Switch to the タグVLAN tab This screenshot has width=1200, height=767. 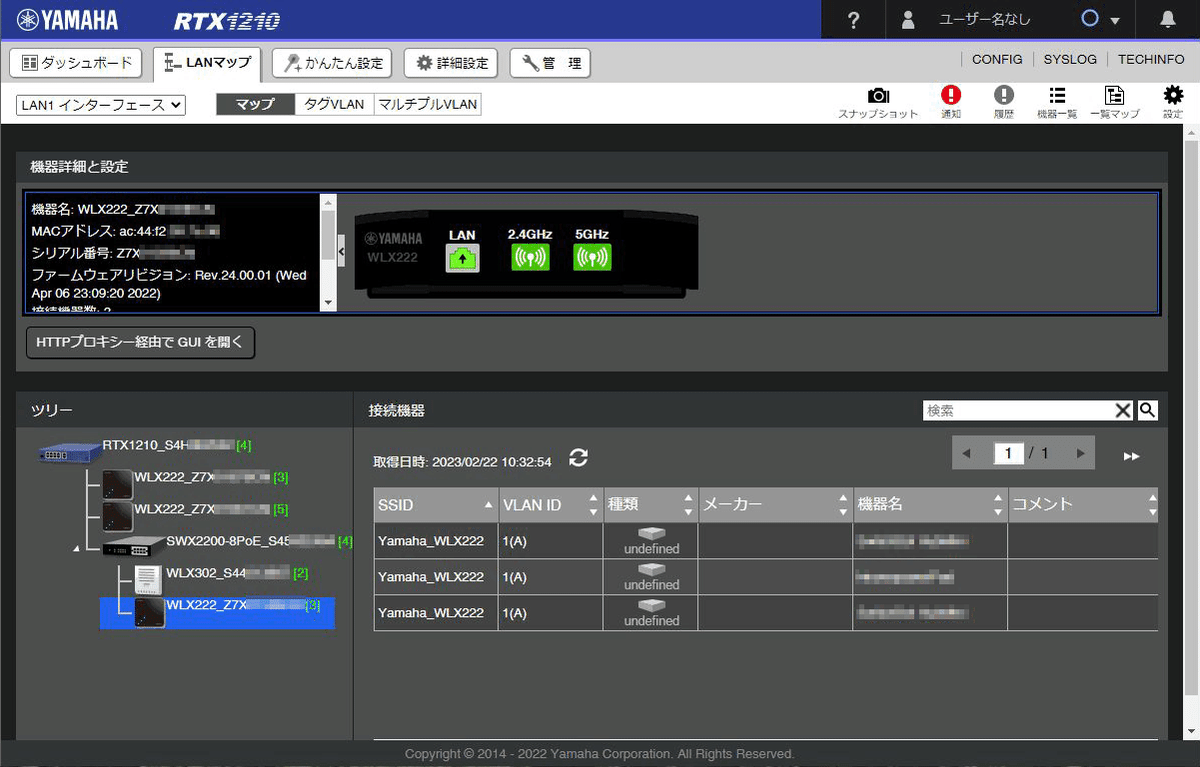pyautogui.click(x=334, y=103)
